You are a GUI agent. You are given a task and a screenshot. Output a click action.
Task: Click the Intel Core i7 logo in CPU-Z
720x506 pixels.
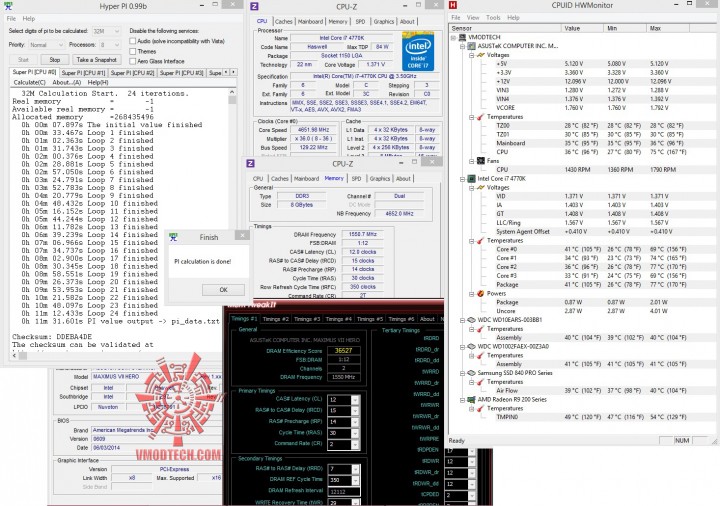[417, 51]
